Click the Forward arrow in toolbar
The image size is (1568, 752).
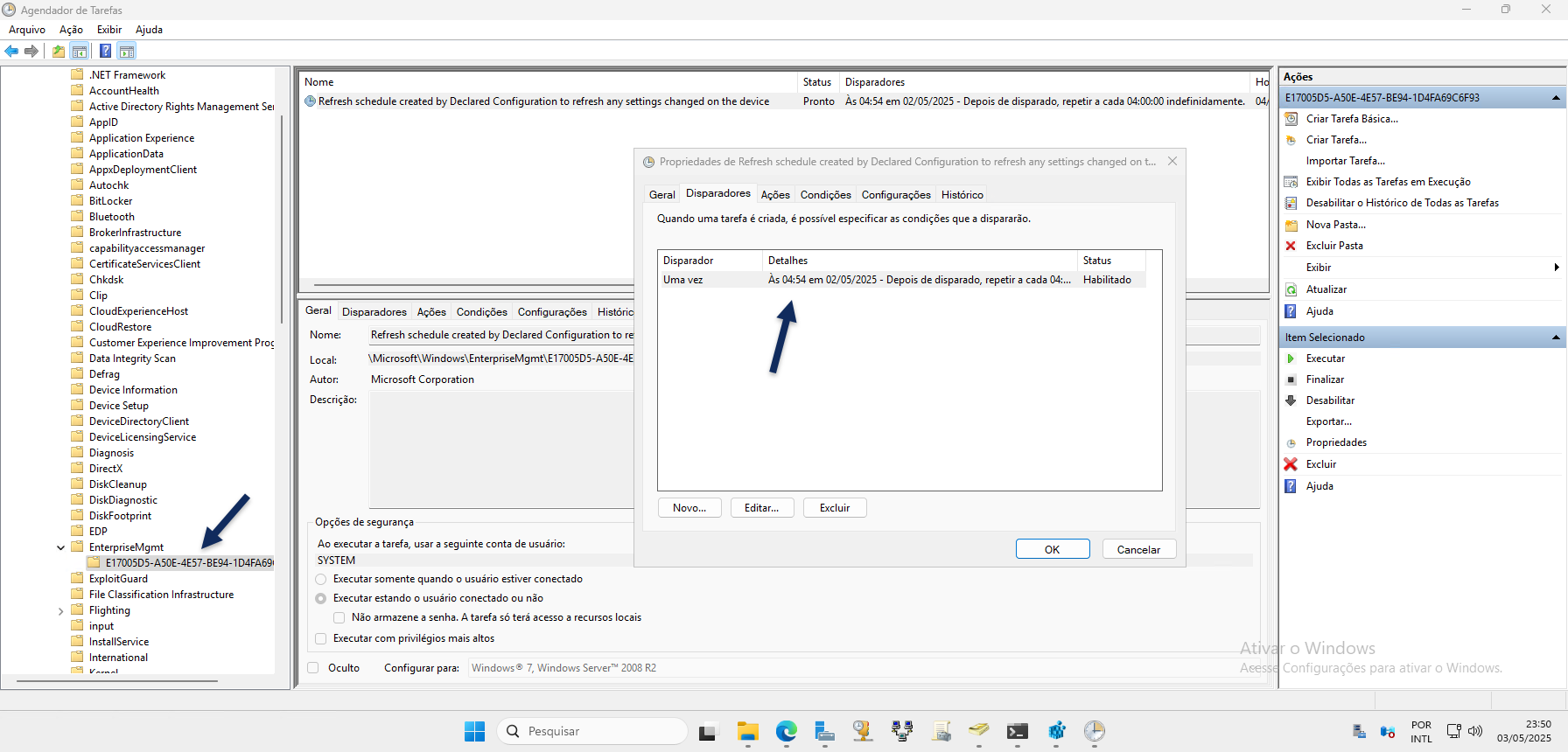pyautogui.click(x=31, y=51)
